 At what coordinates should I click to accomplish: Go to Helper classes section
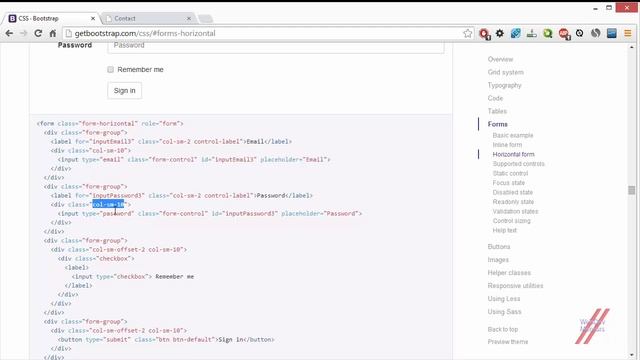pyautogui.click(x=509, y=273)
